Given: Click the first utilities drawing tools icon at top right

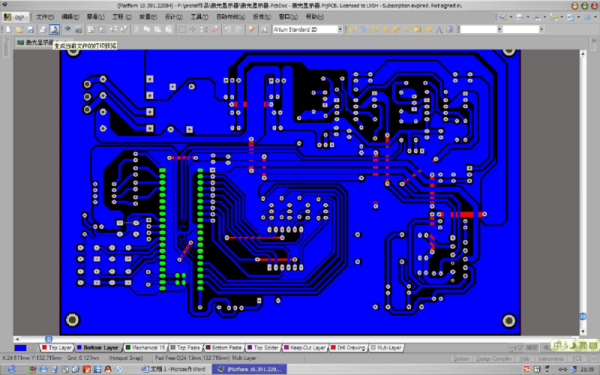Looking at the screenshot, I should (x=502, y=17).
